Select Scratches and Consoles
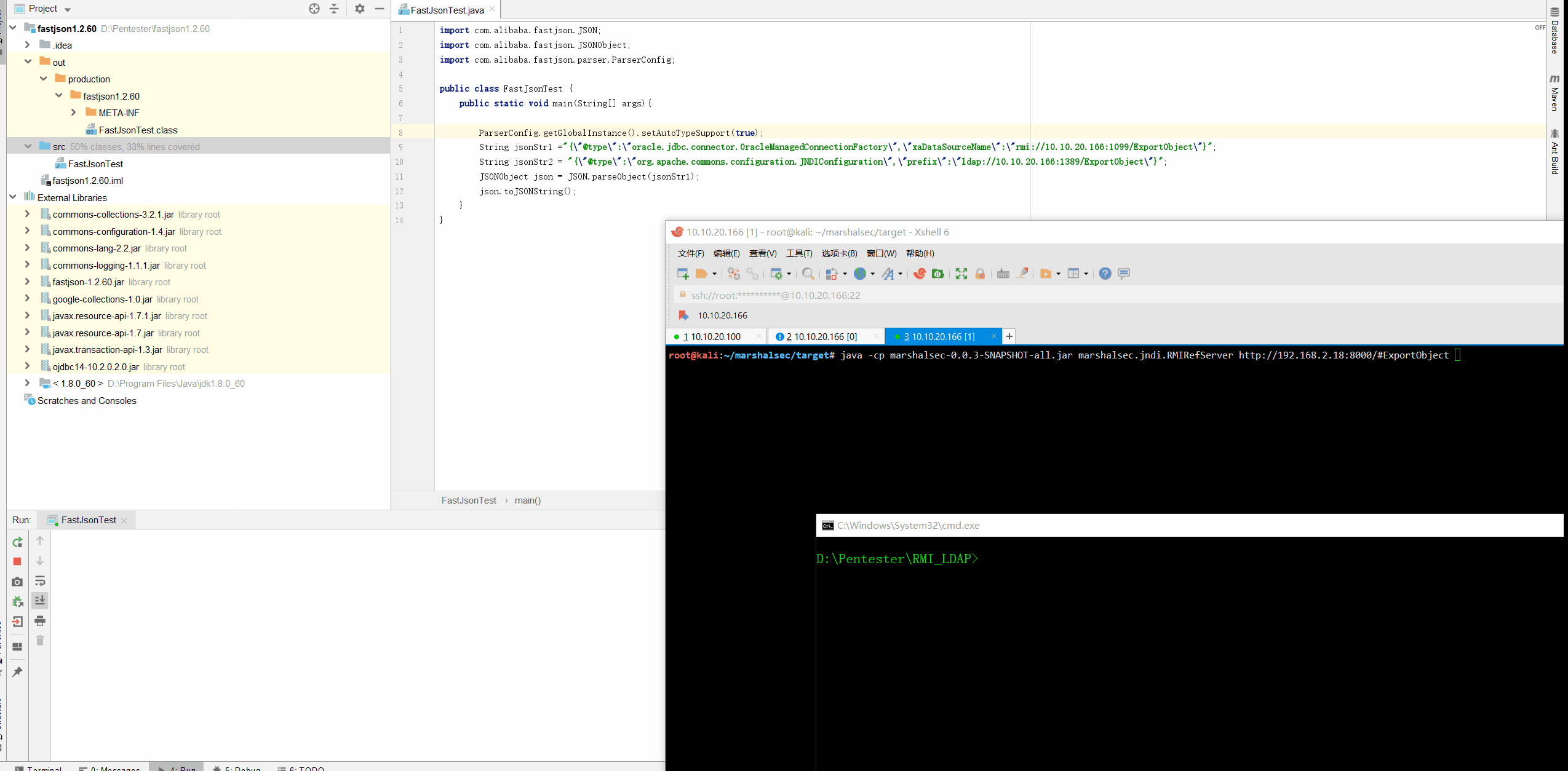 point(87,400)
